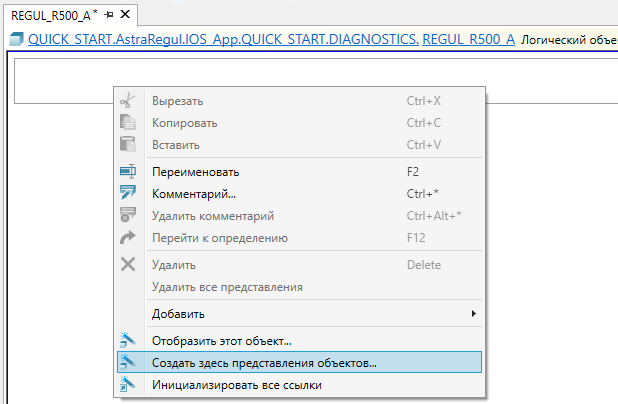Screen dimensions: 618x404
Task: Click the X icon beside Удалить
Action: (x=127, y=265)
